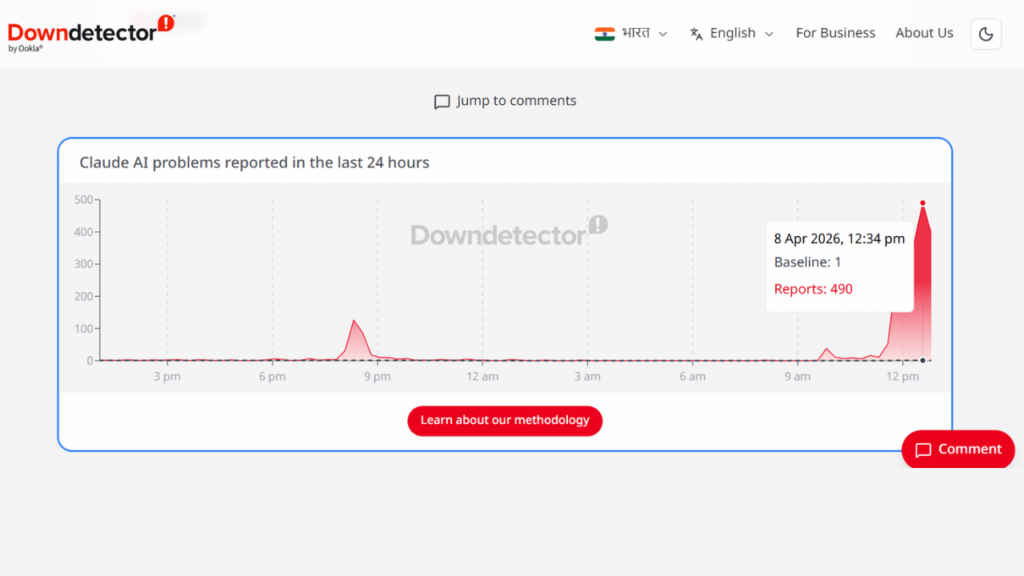Click the speech bubble icon beside Jump to comments

point(442,102)
